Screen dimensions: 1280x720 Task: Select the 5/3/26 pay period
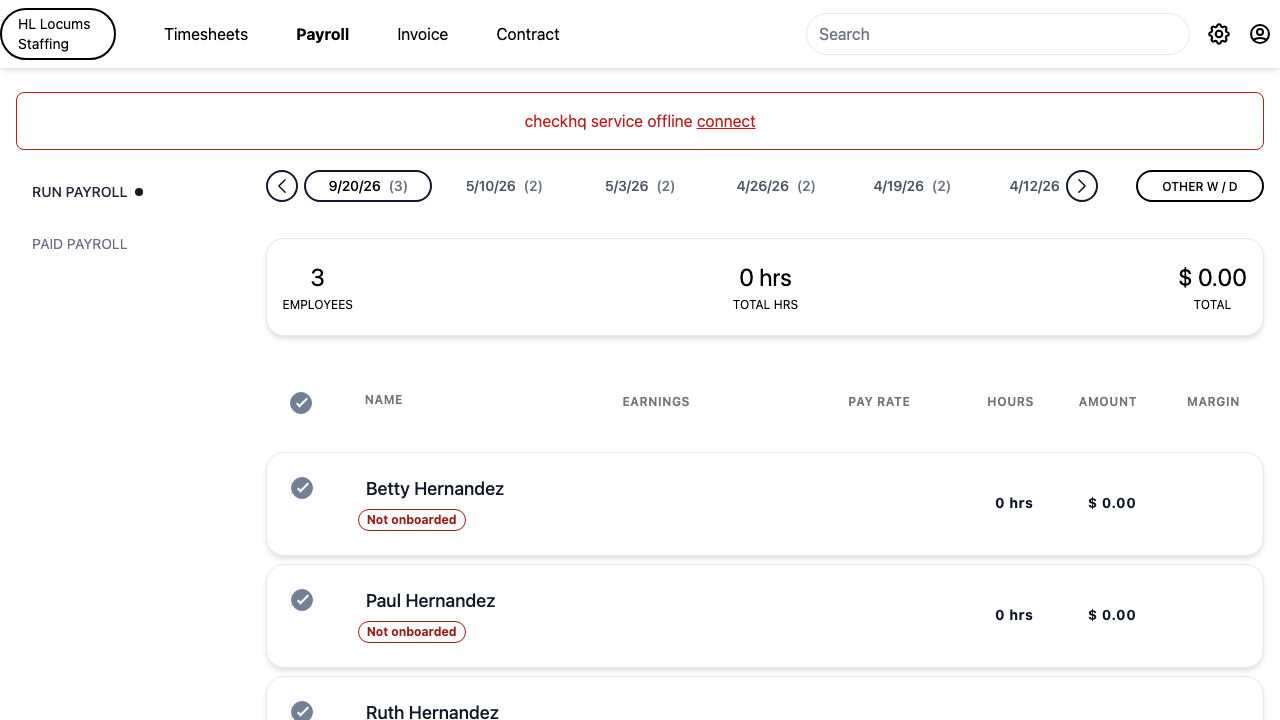[640, 186]
